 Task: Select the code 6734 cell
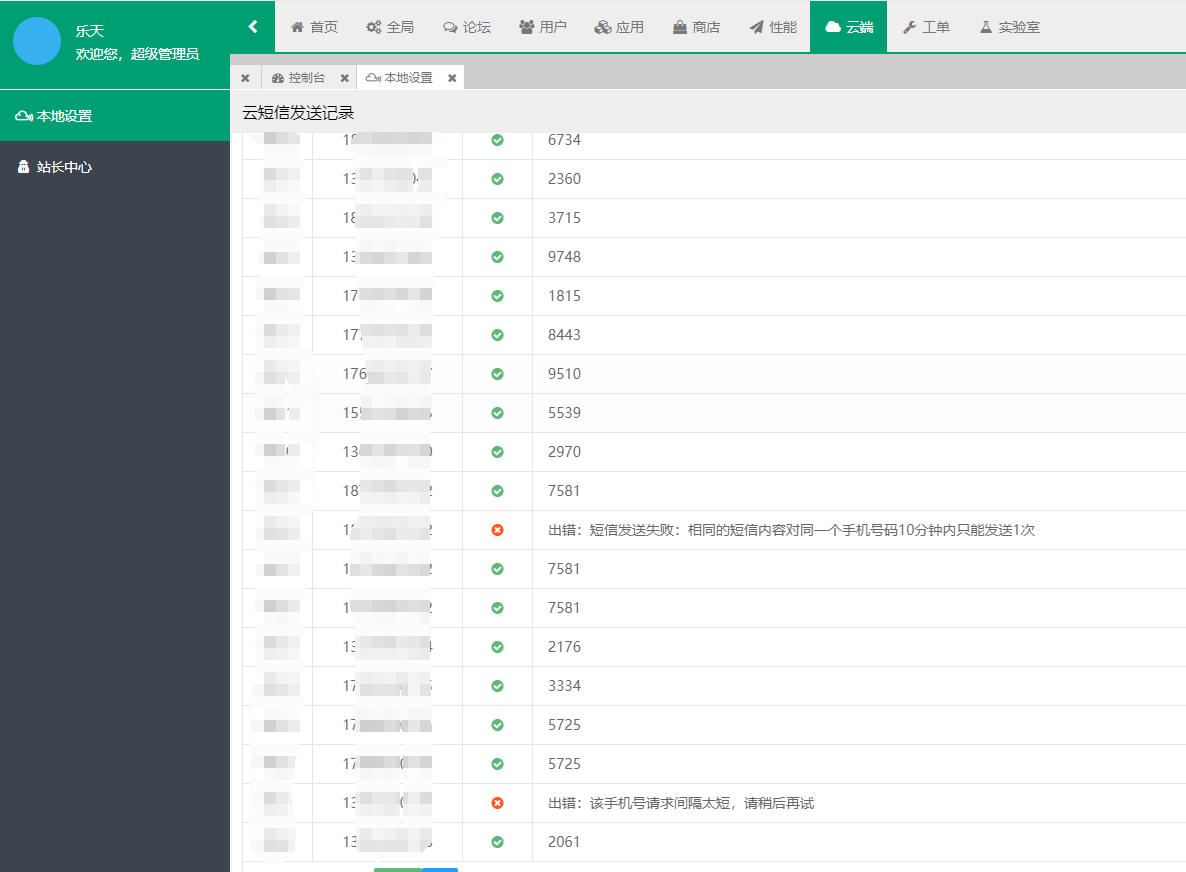coord(564,140)
